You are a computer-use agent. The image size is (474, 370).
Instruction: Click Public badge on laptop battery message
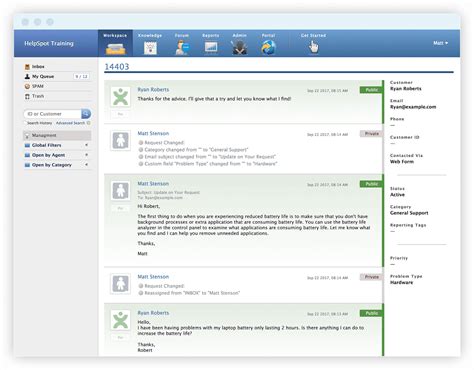[371, 313]
